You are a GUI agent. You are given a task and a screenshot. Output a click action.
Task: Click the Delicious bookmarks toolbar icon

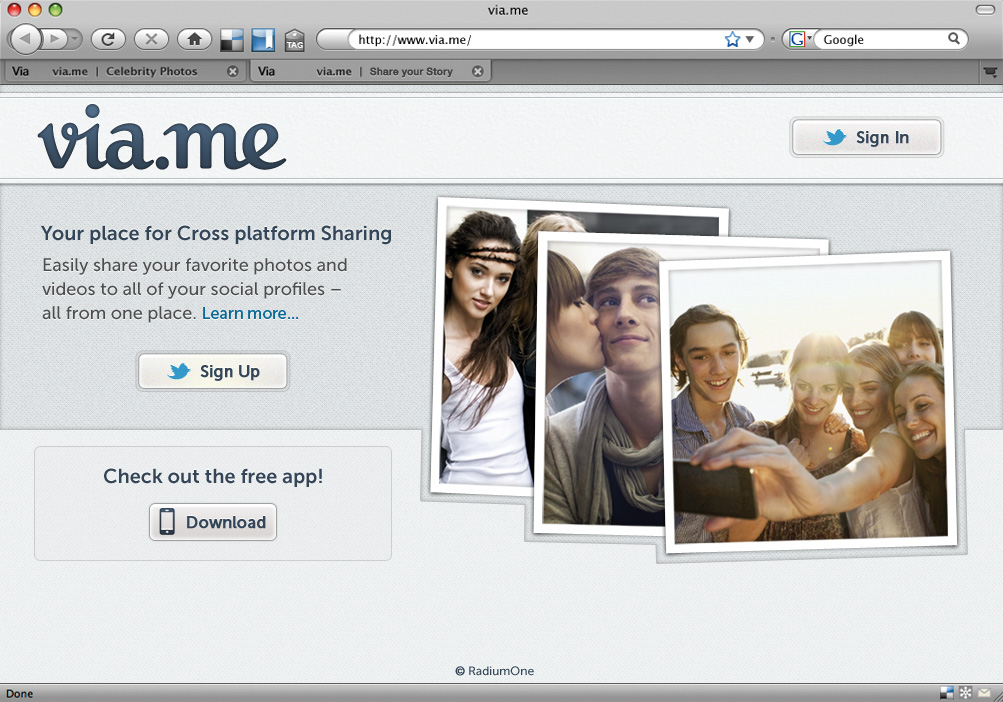[x=231, y=40]
